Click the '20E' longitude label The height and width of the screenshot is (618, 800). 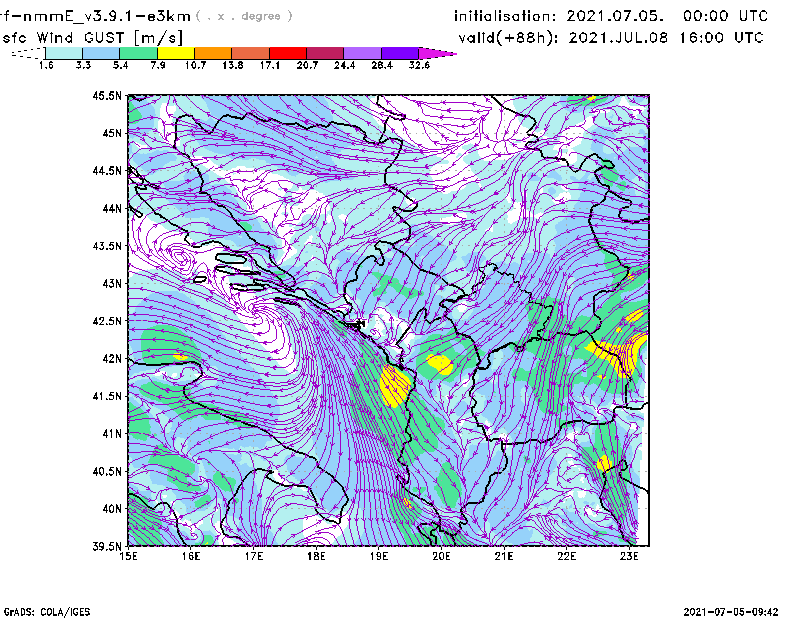pyautogui.click(x=441, y=556)
